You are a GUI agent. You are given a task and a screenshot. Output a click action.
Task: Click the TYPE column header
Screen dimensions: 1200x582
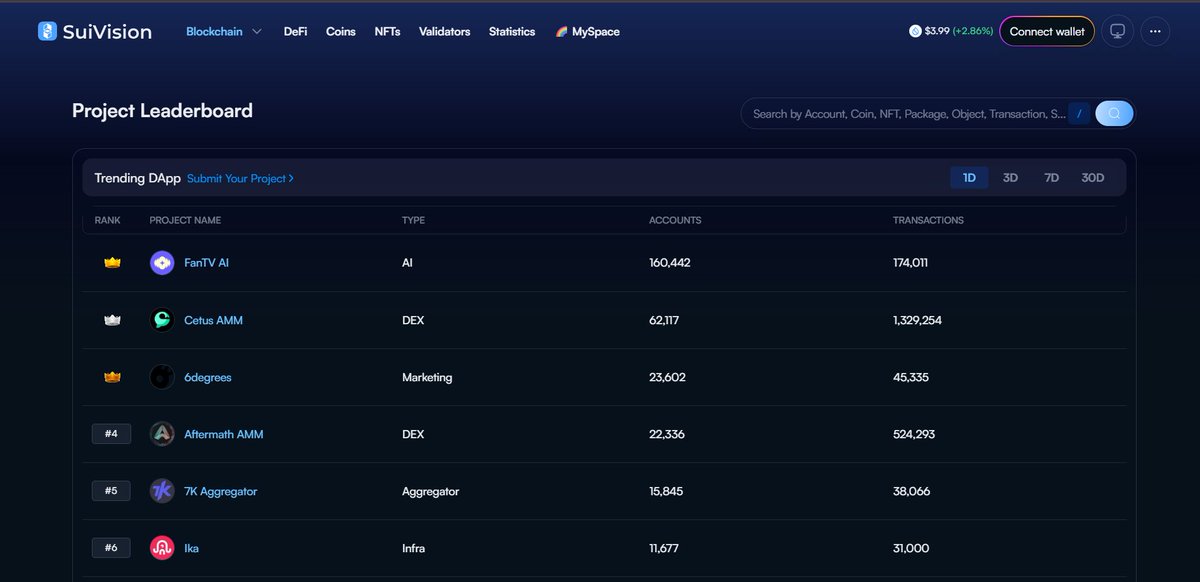413,220
